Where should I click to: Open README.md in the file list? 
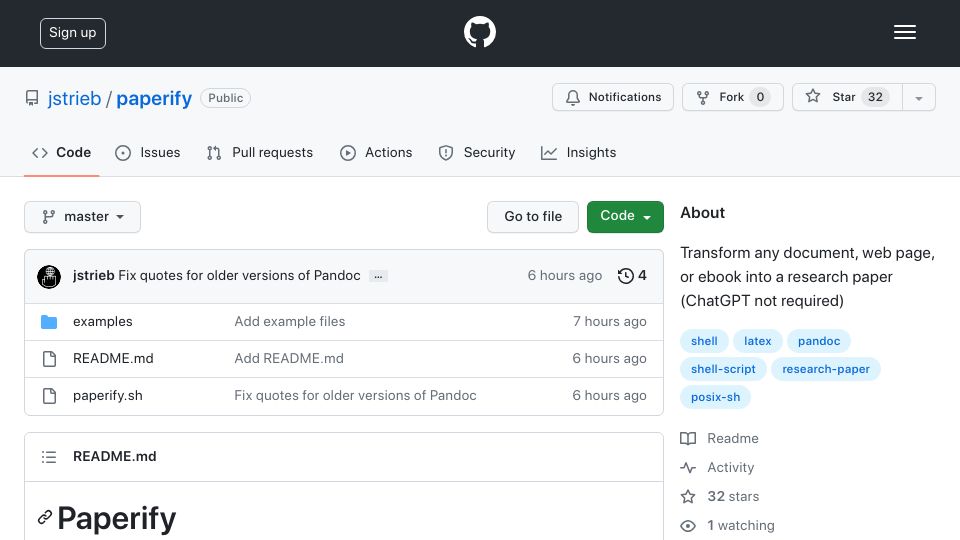tap(113, 359)
